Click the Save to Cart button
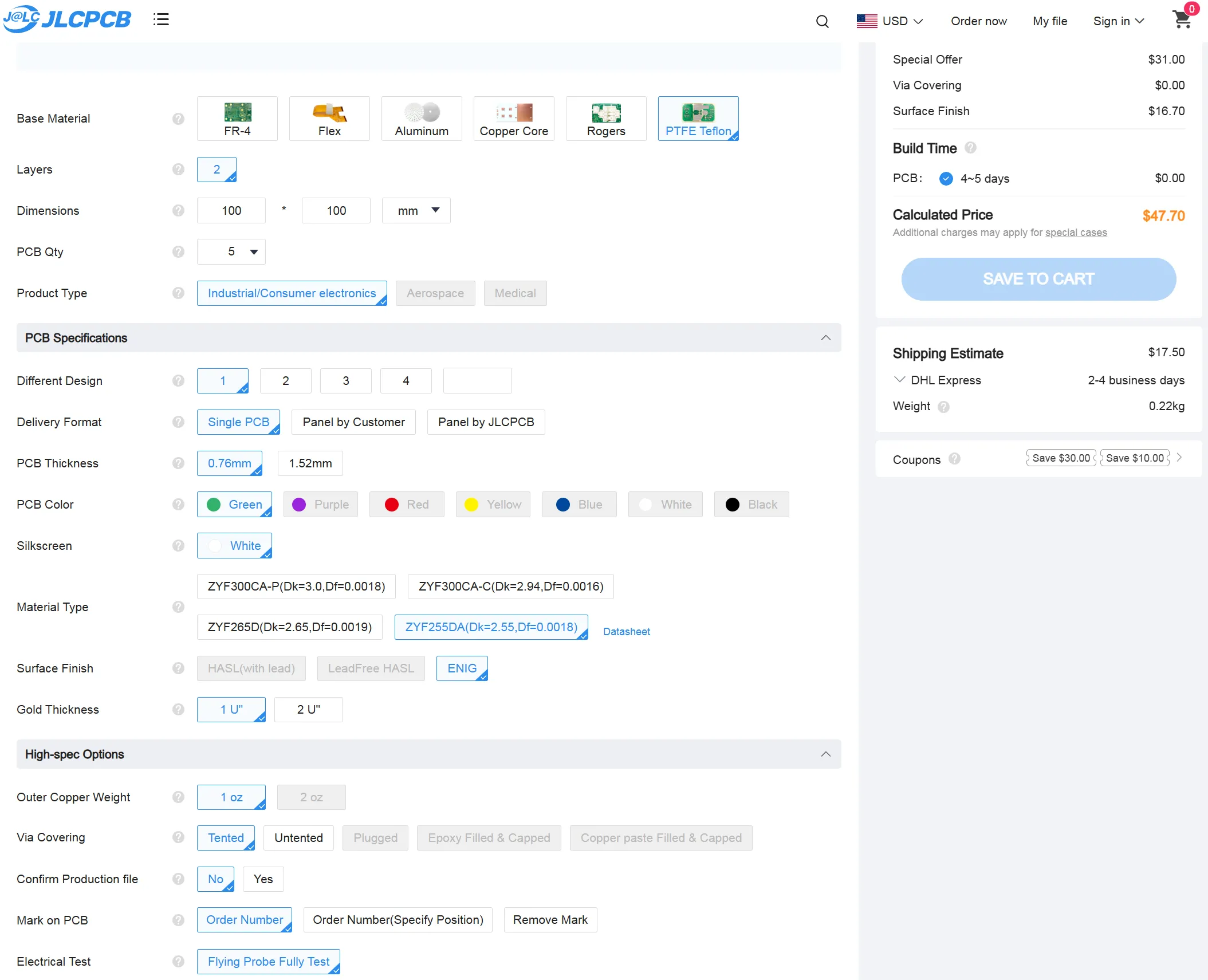Screen dimensions: 1208x980 (x=1039, y=279)
